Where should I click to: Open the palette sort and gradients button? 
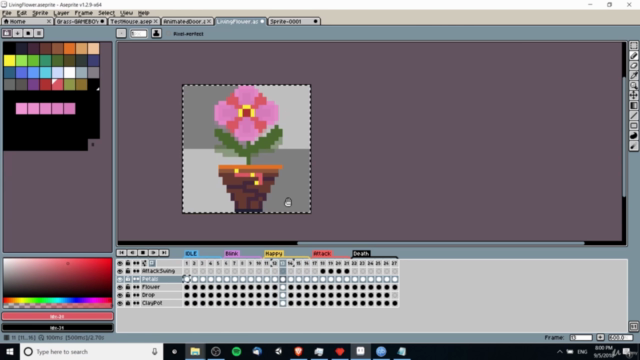click(x=18, y=33)
